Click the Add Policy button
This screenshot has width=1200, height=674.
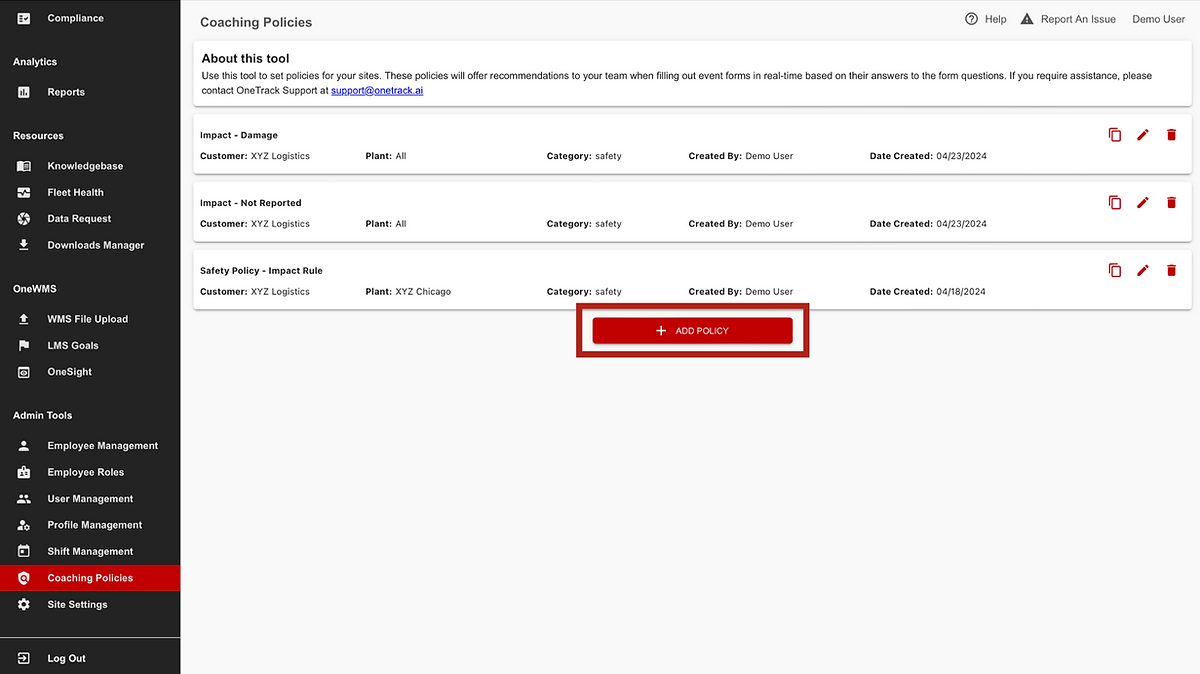(x=692, y=331)
